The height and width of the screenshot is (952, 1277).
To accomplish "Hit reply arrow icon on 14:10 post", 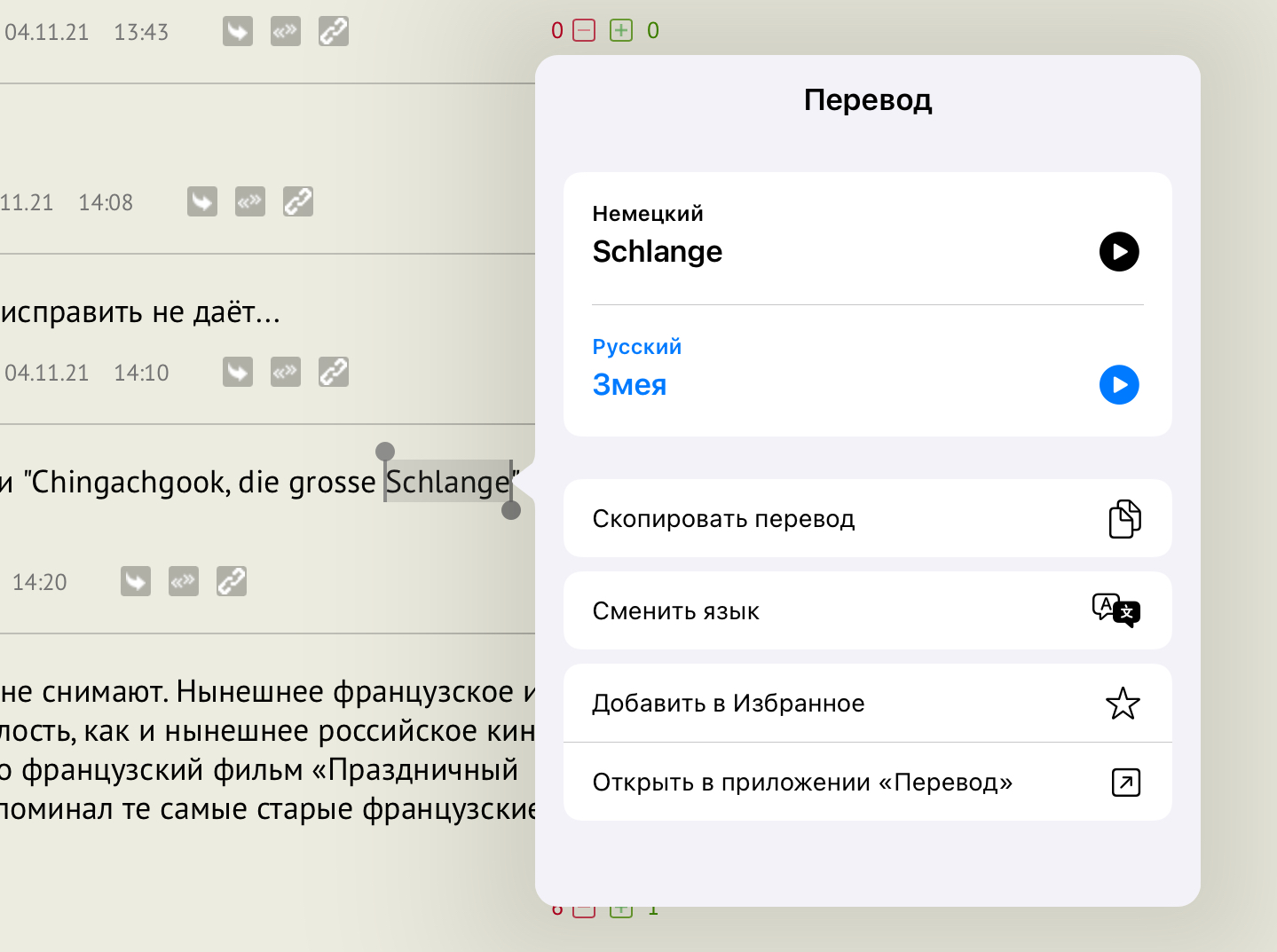I will 238,373.
